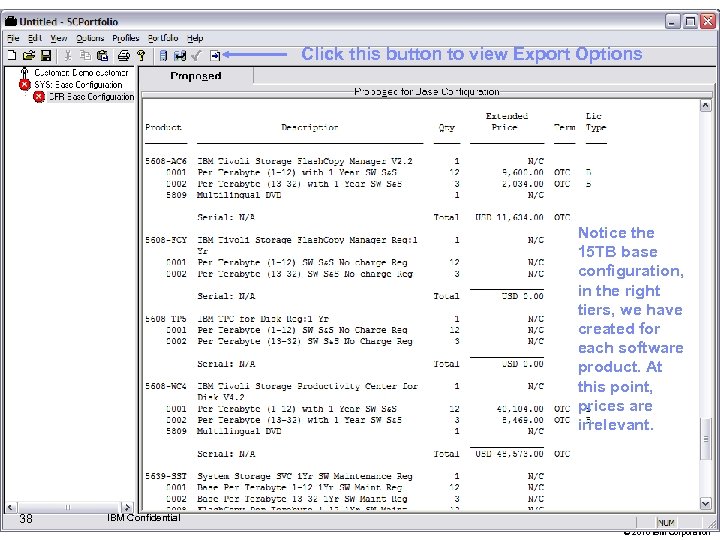Maximize the SCPortfolio window
The width and height of the screenshot is (720, 540).
(x=690, y=22)
